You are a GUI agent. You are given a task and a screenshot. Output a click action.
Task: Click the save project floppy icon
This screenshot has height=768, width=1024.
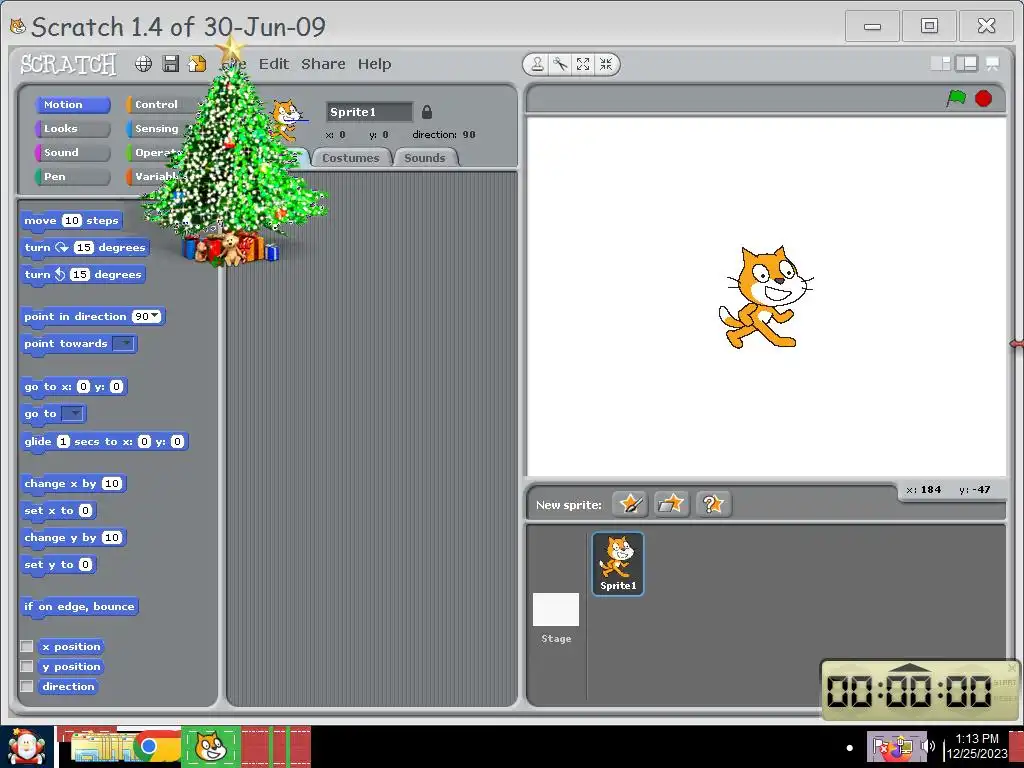170,63
